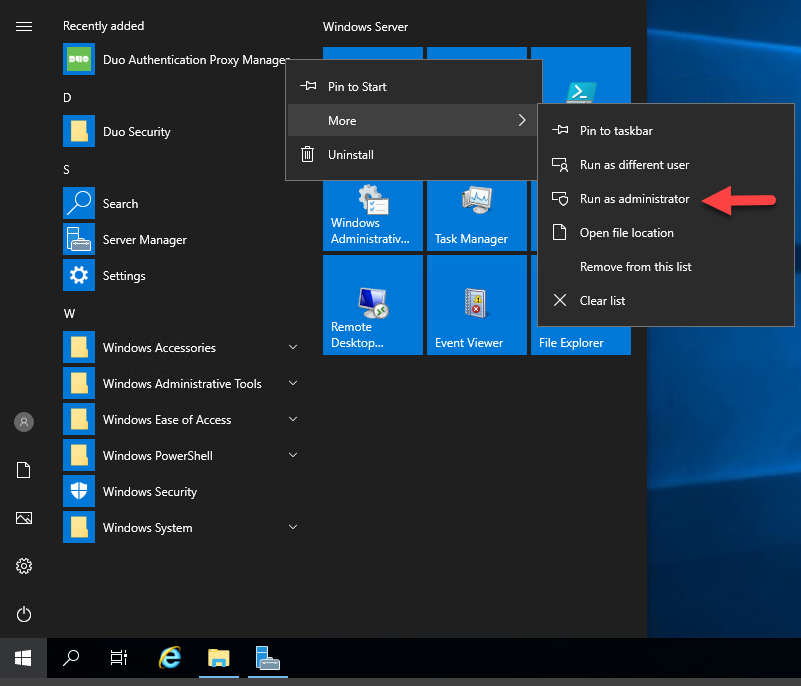Open the File Explorer tile

click(x=581, y=341)
